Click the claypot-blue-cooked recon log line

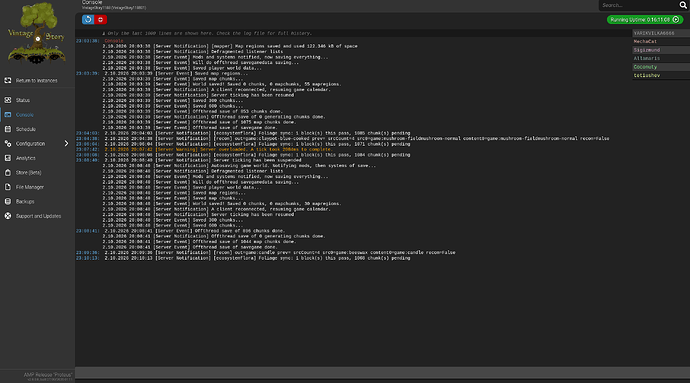pos(357,139)
